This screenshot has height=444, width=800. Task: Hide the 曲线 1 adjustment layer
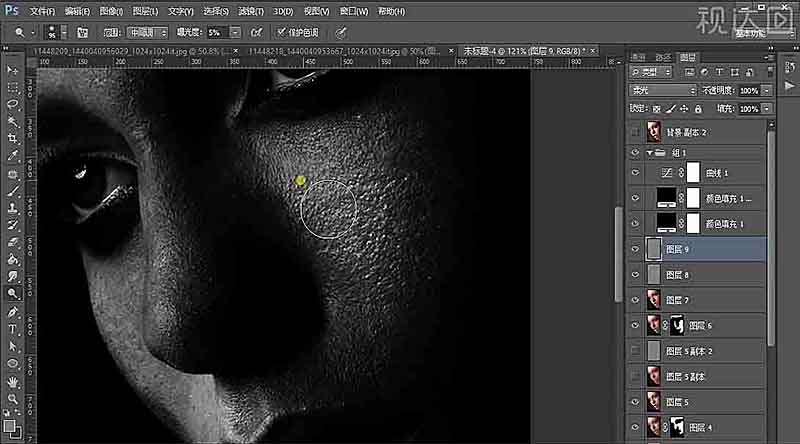point(635,173)
